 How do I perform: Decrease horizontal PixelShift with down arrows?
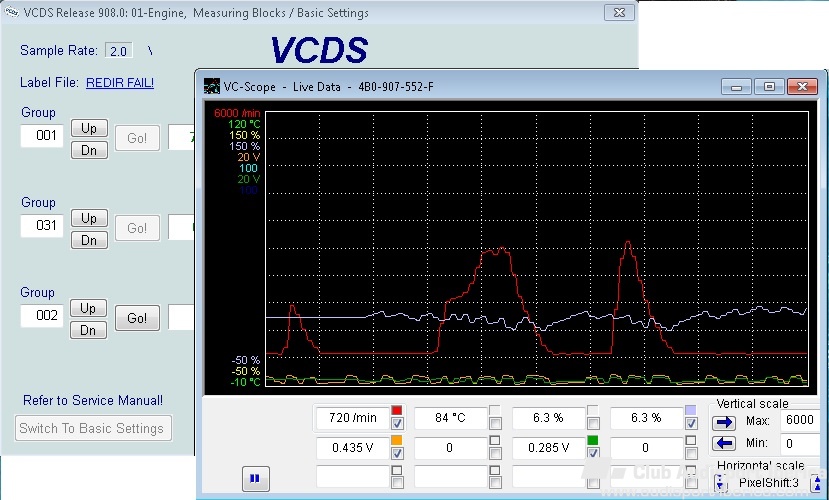[x=720, y=482]
